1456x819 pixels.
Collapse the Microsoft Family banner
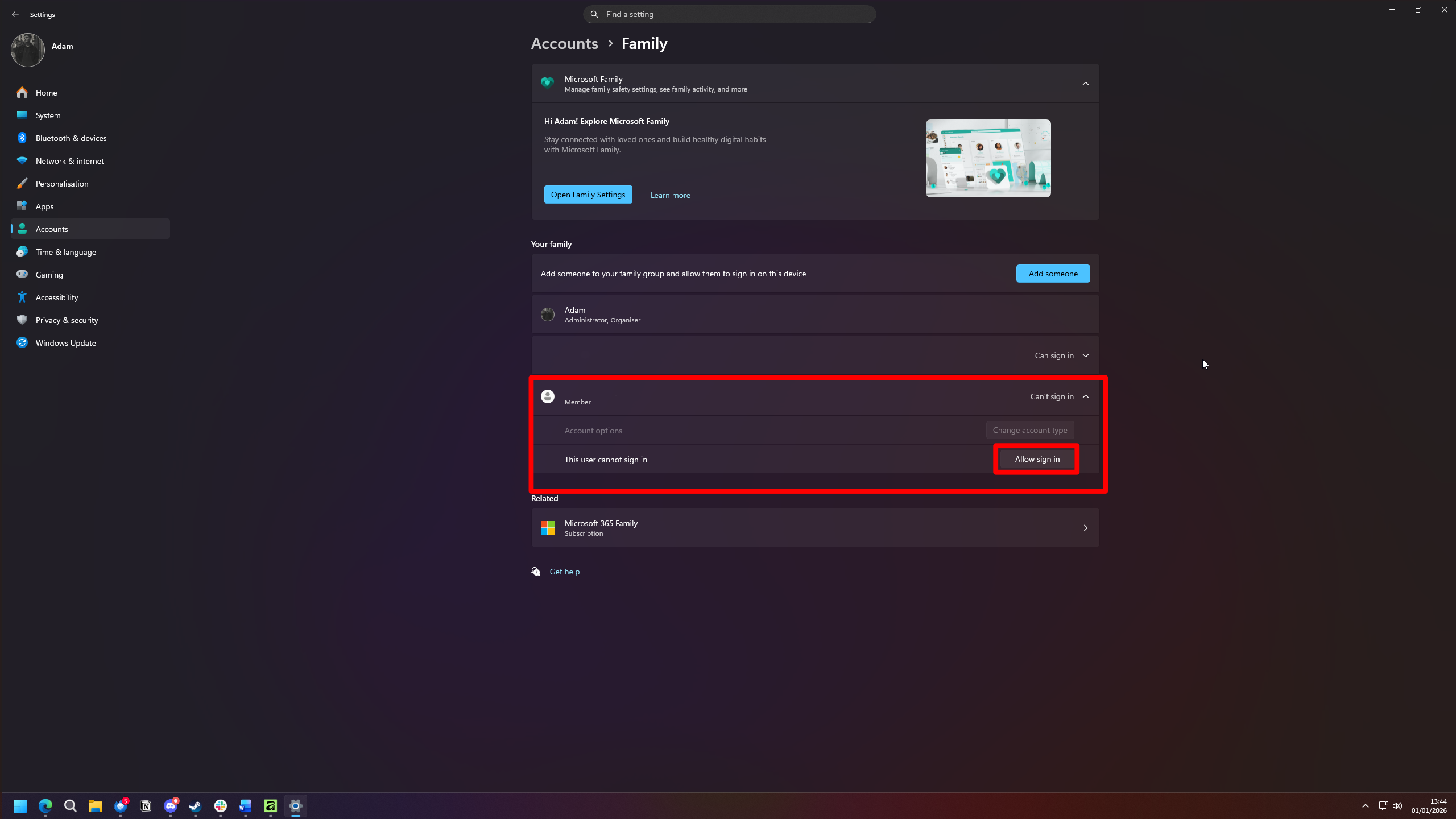1085,83
